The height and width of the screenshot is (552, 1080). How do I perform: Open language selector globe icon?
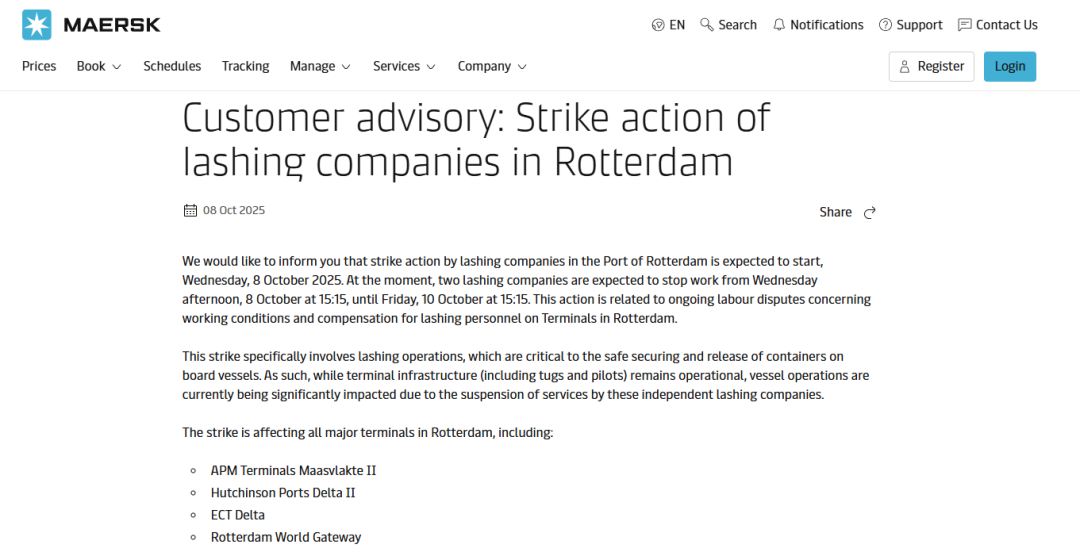(x=658, y=25)
